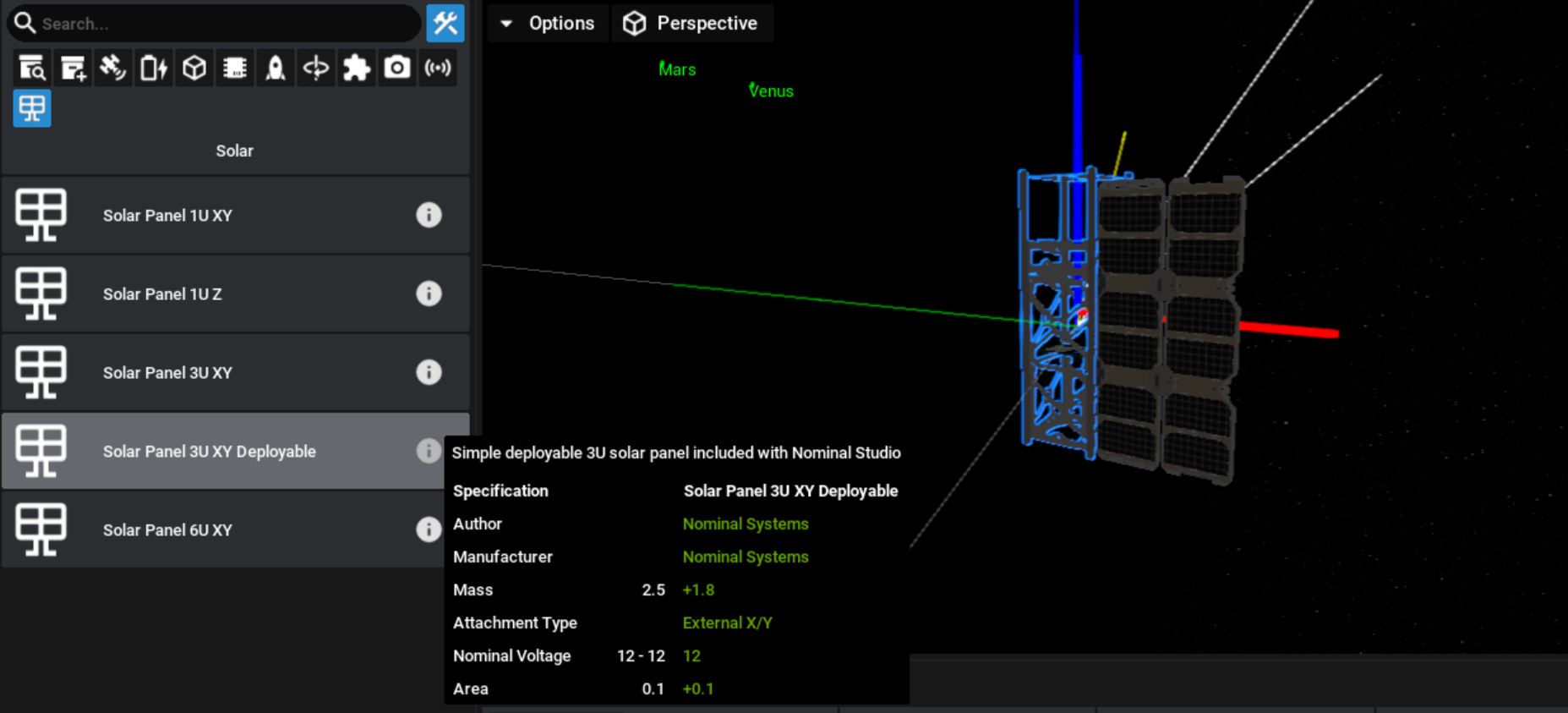Click the blue build tools icon beside search
Screen dimensions: 1568x713
tap(445, 23)
